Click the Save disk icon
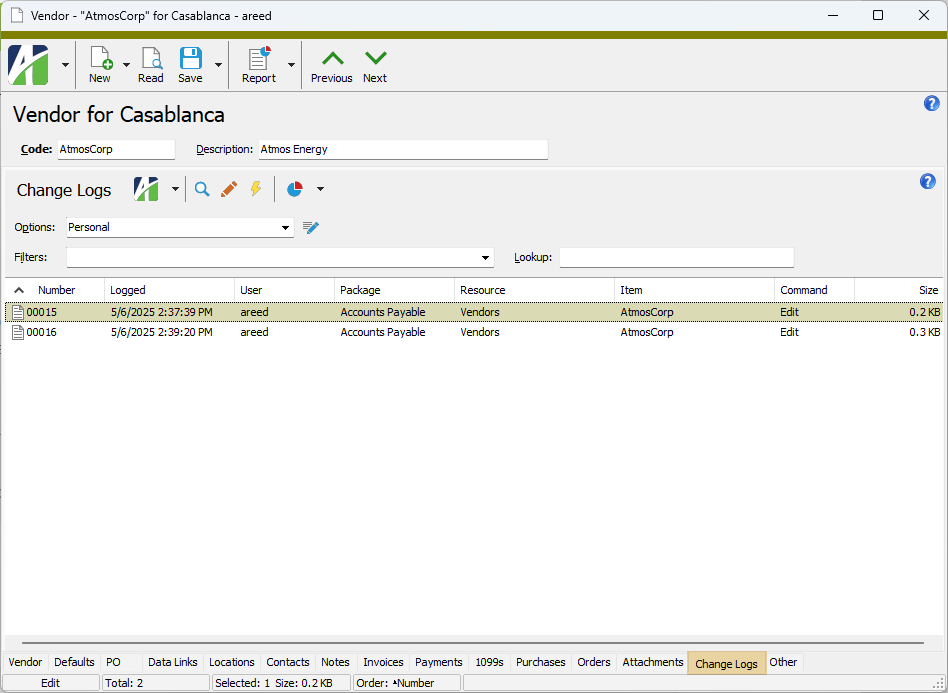The width and height of the screenshot is (948, 693). [190, 58]
